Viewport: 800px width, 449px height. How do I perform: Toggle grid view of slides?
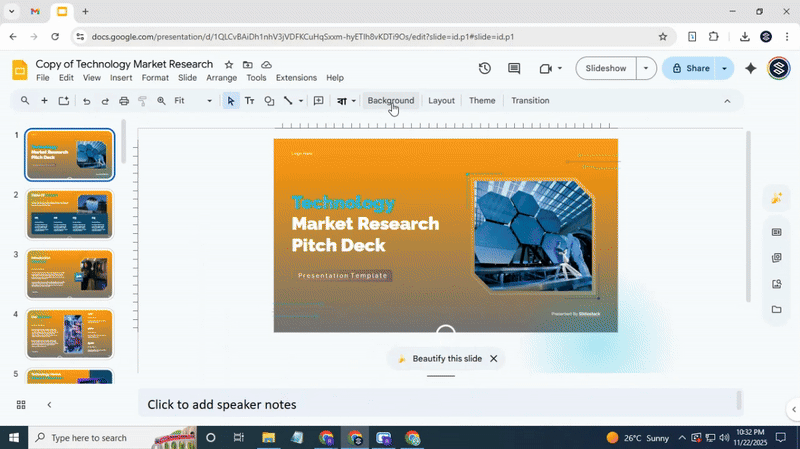point(21,404)
